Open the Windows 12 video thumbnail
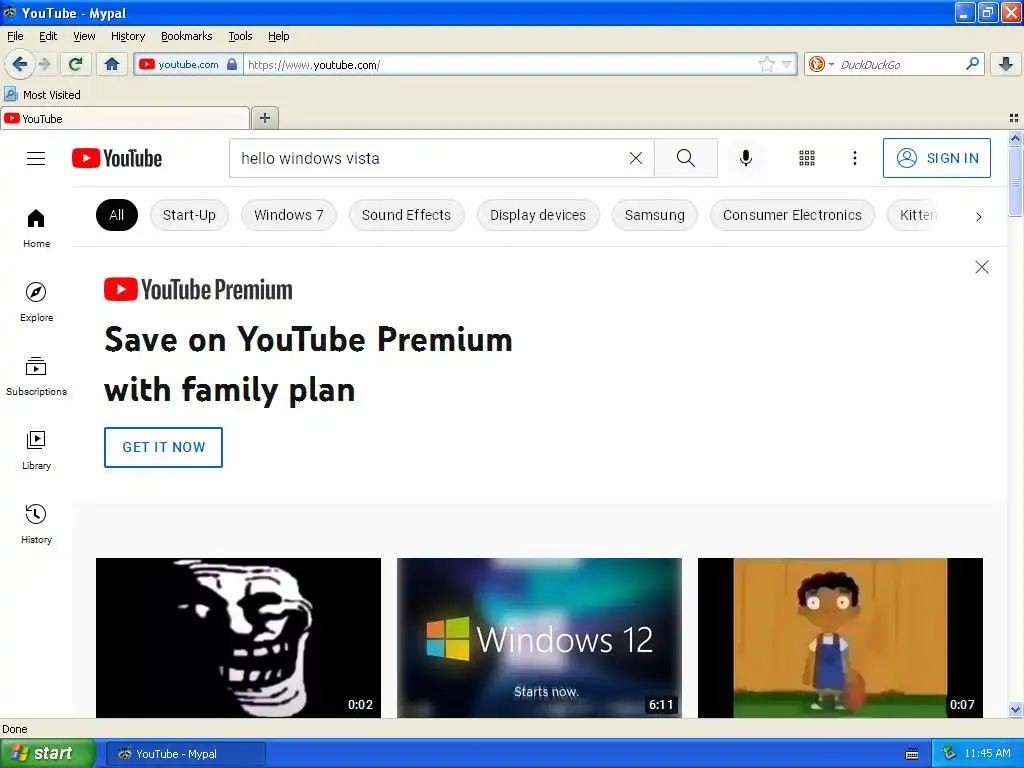 click(539, 637)
